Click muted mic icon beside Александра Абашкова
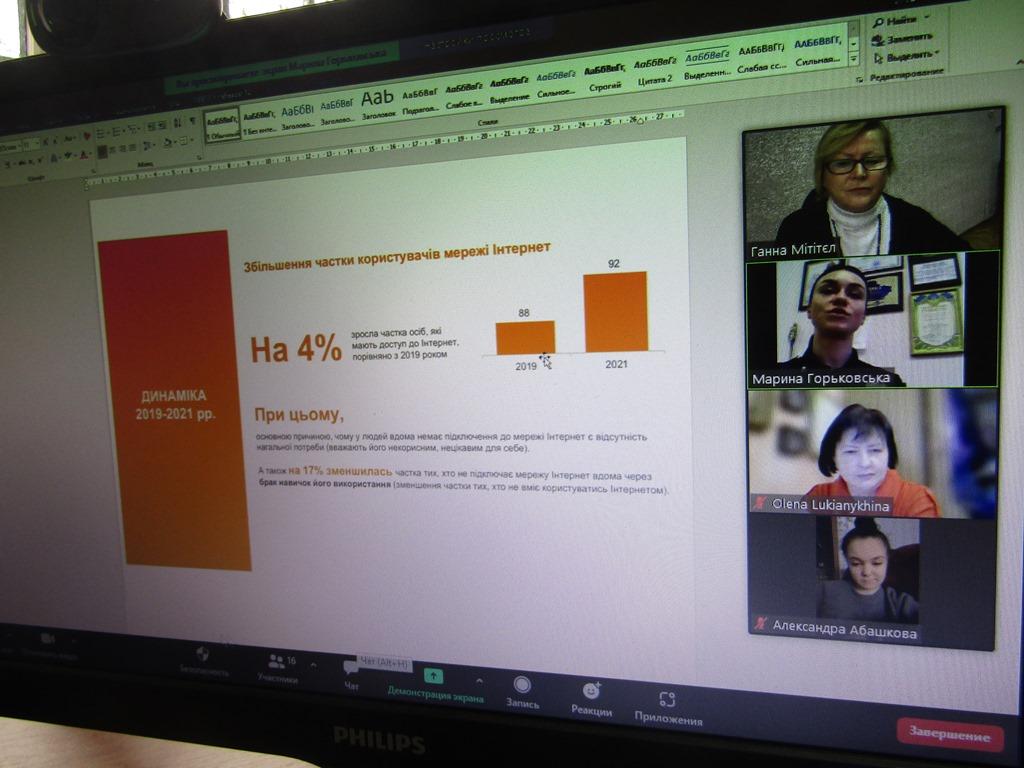Image resolution: width=1024 pixels, height=768 pixels. tap(760, 623)
